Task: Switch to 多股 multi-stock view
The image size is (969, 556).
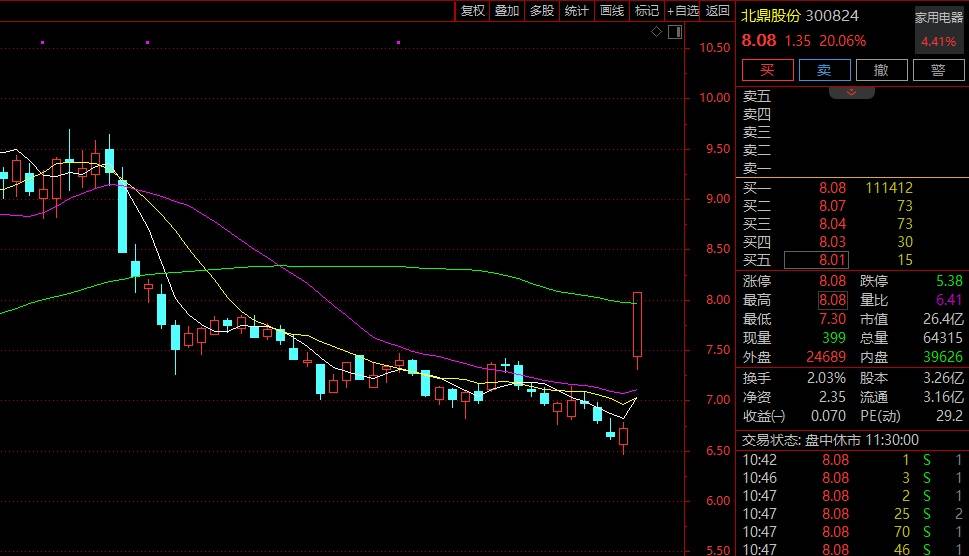Action: (x=541, y=11)
